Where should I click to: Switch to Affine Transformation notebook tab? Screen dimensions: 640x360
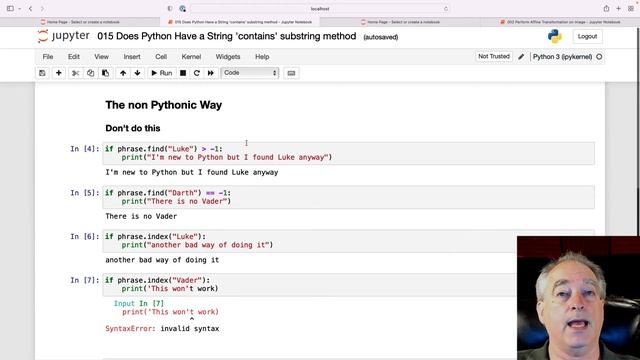[560, 22]
